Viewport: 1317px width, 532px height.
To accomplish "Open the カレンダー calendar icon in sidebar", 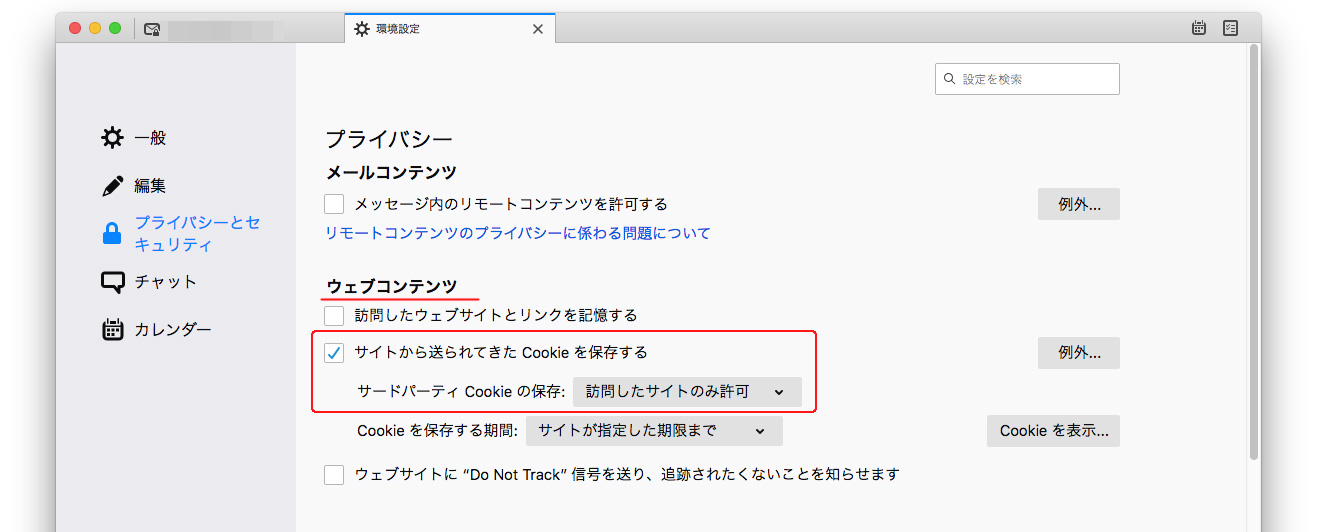I will click(x=112, y=330).
